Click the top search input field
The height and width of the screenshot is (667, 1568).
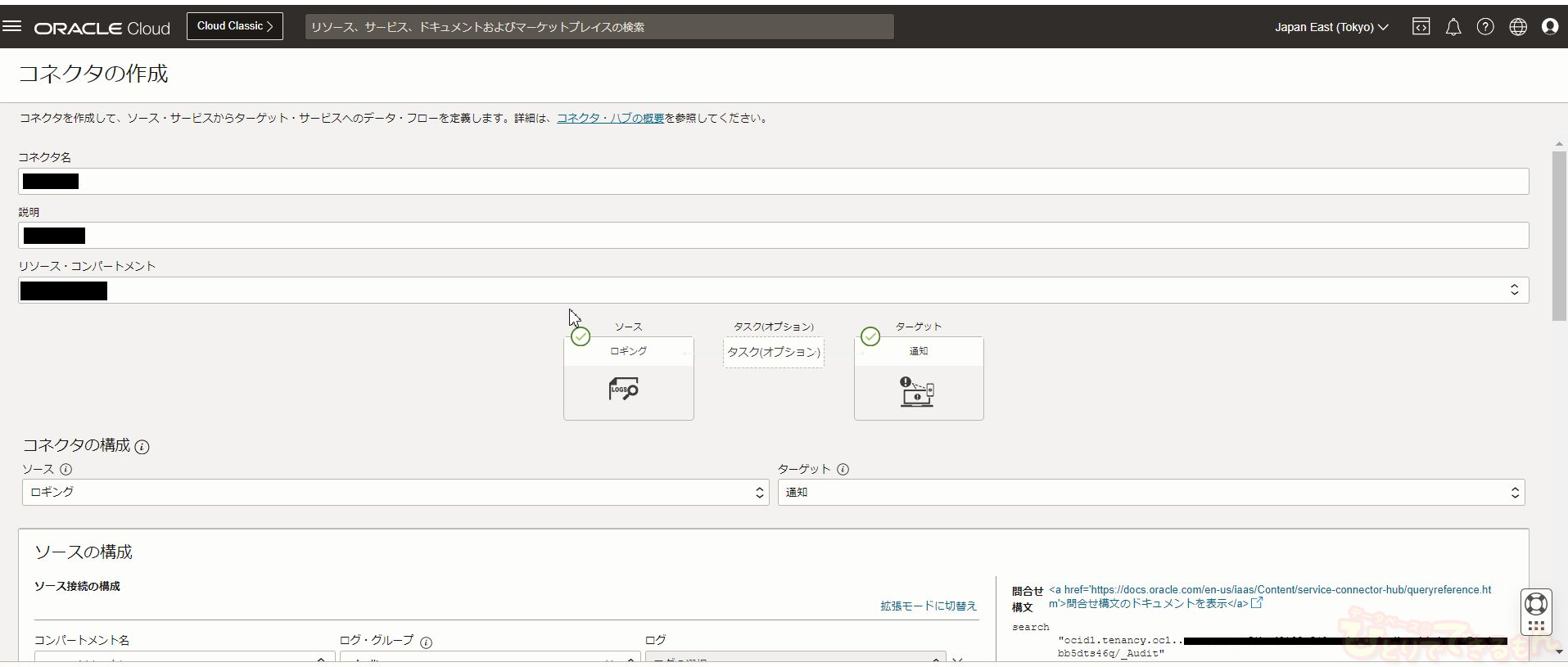[599, 27]
